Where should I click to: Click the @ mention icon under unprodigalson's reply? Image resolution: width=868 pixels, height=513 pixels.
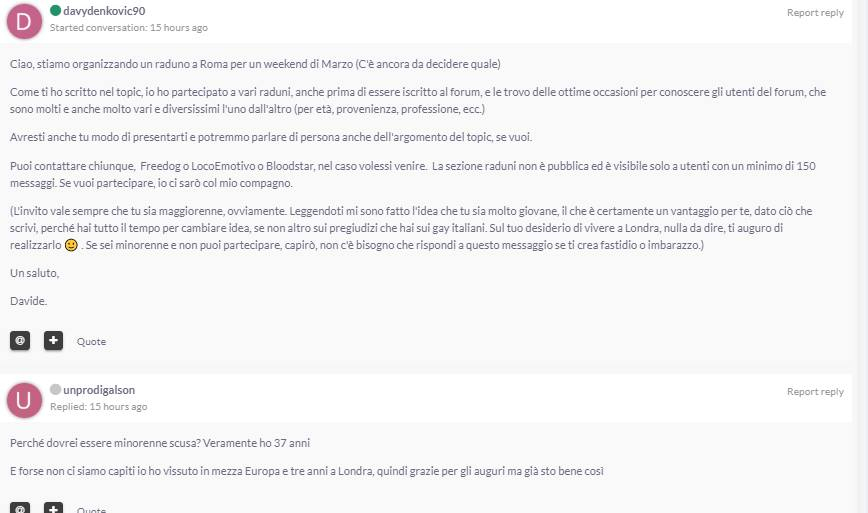click(20, 507)
